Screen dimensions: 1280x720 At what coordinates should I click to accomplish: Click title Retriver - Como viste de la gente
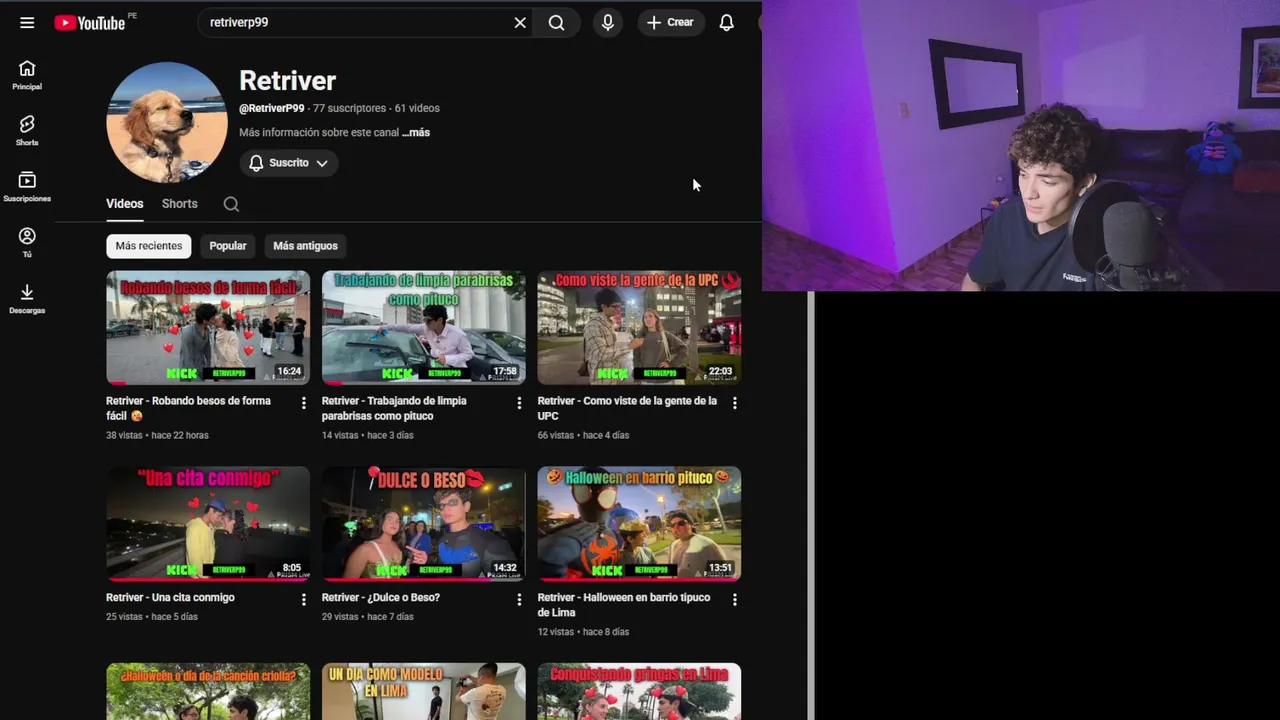pyautogui.click(x=627, y=408)
